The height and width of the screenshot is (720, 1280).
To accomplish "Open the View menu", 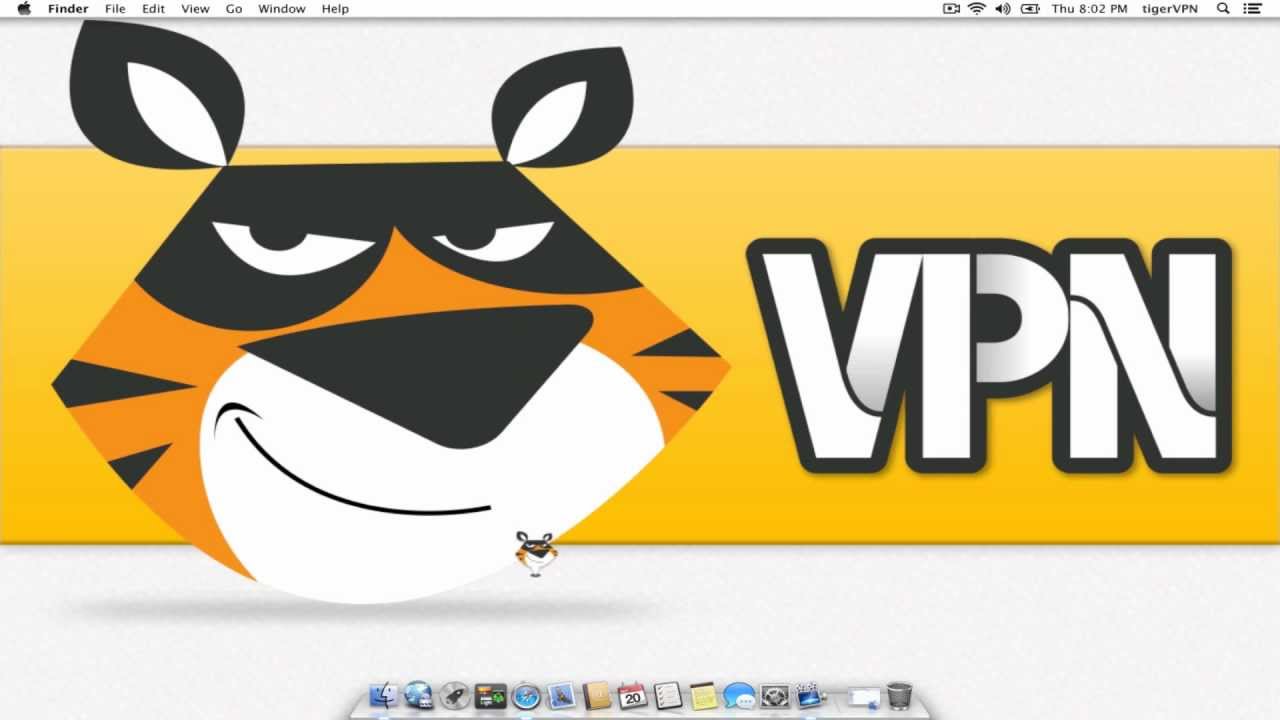I will click(195, 9).
